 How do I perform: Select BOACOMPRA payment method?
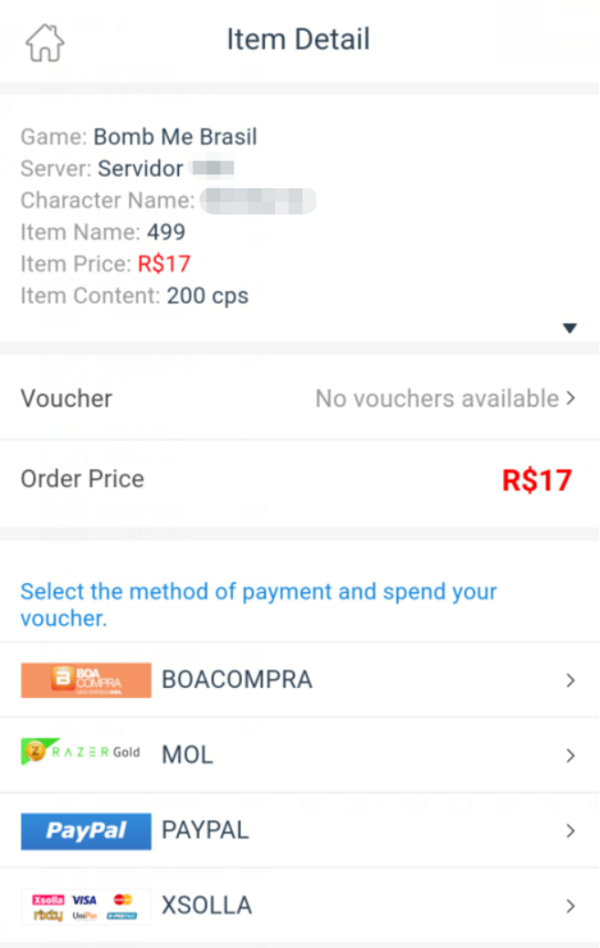point(237,680)
